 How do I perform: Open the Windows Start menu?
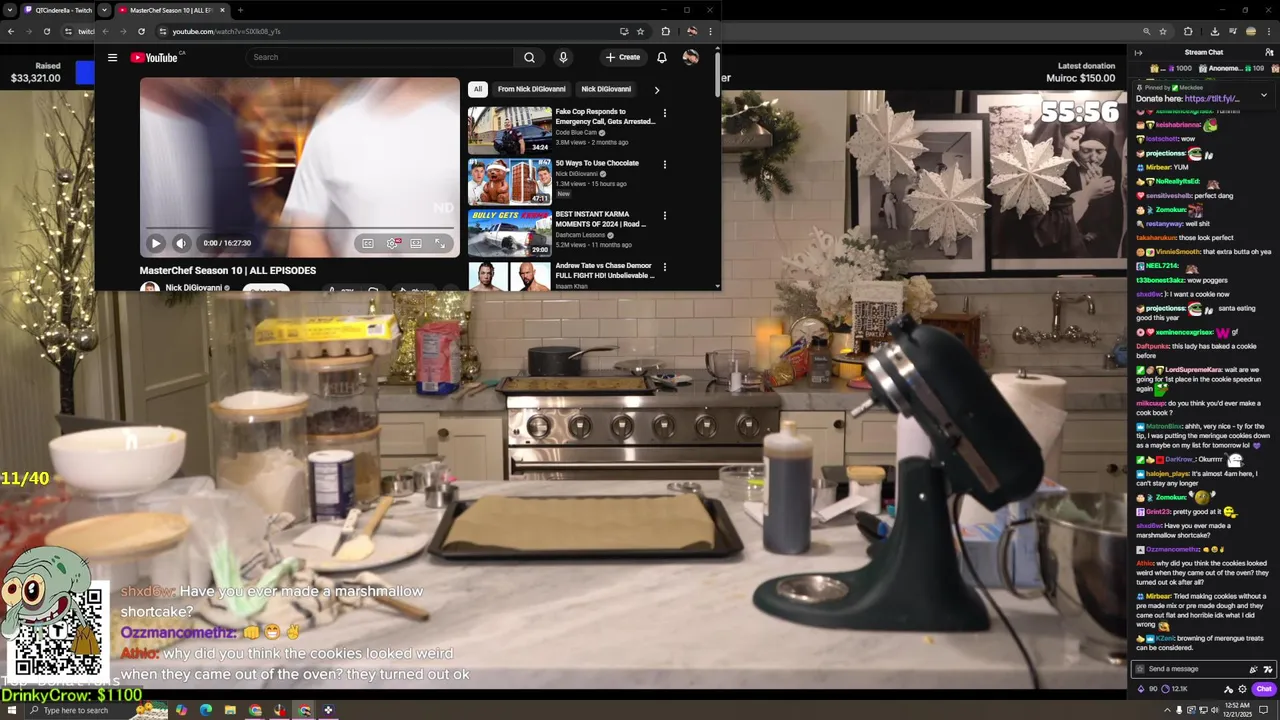click(x=11, y=710)
